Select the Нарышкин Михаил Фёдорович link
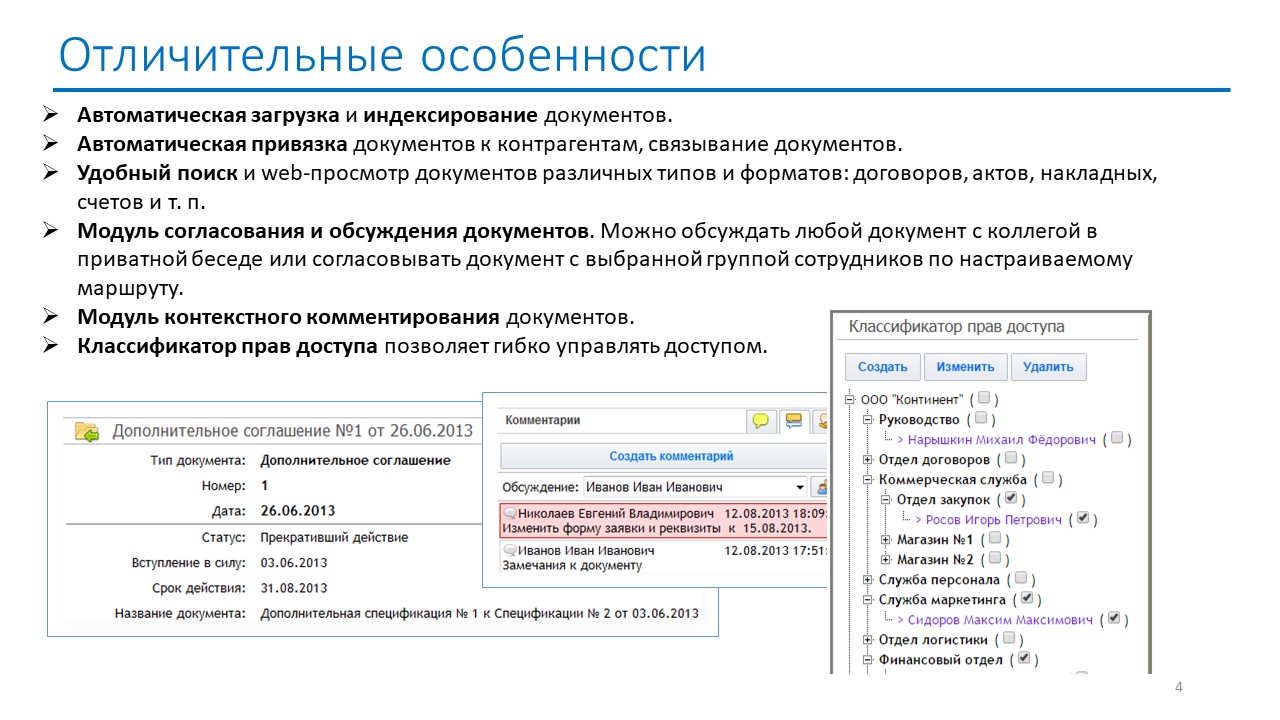This screenshot has height=720, width=1280. (1002, 439)
